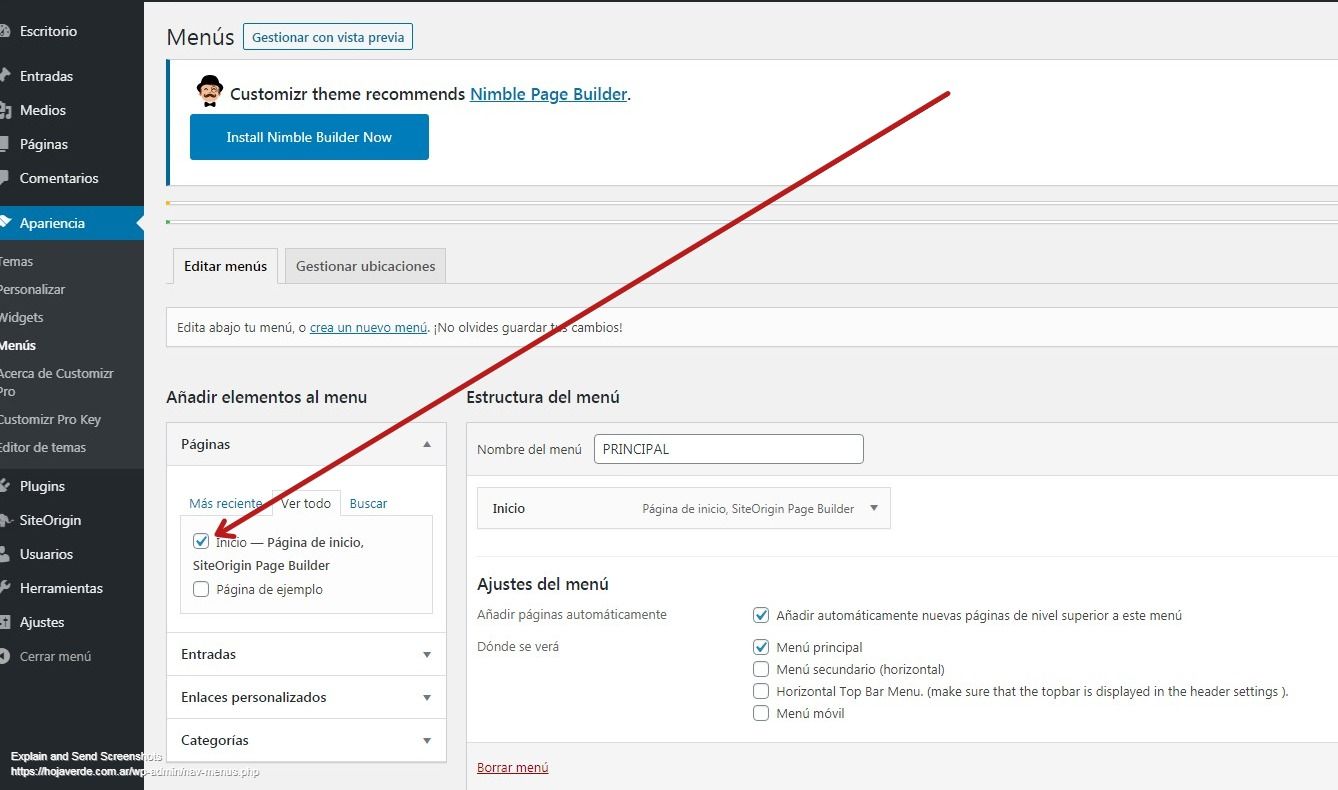This screenshot has height=790, width=1338.
Task: Open the Nimble Page Builder link
Action: pos(549,94)
